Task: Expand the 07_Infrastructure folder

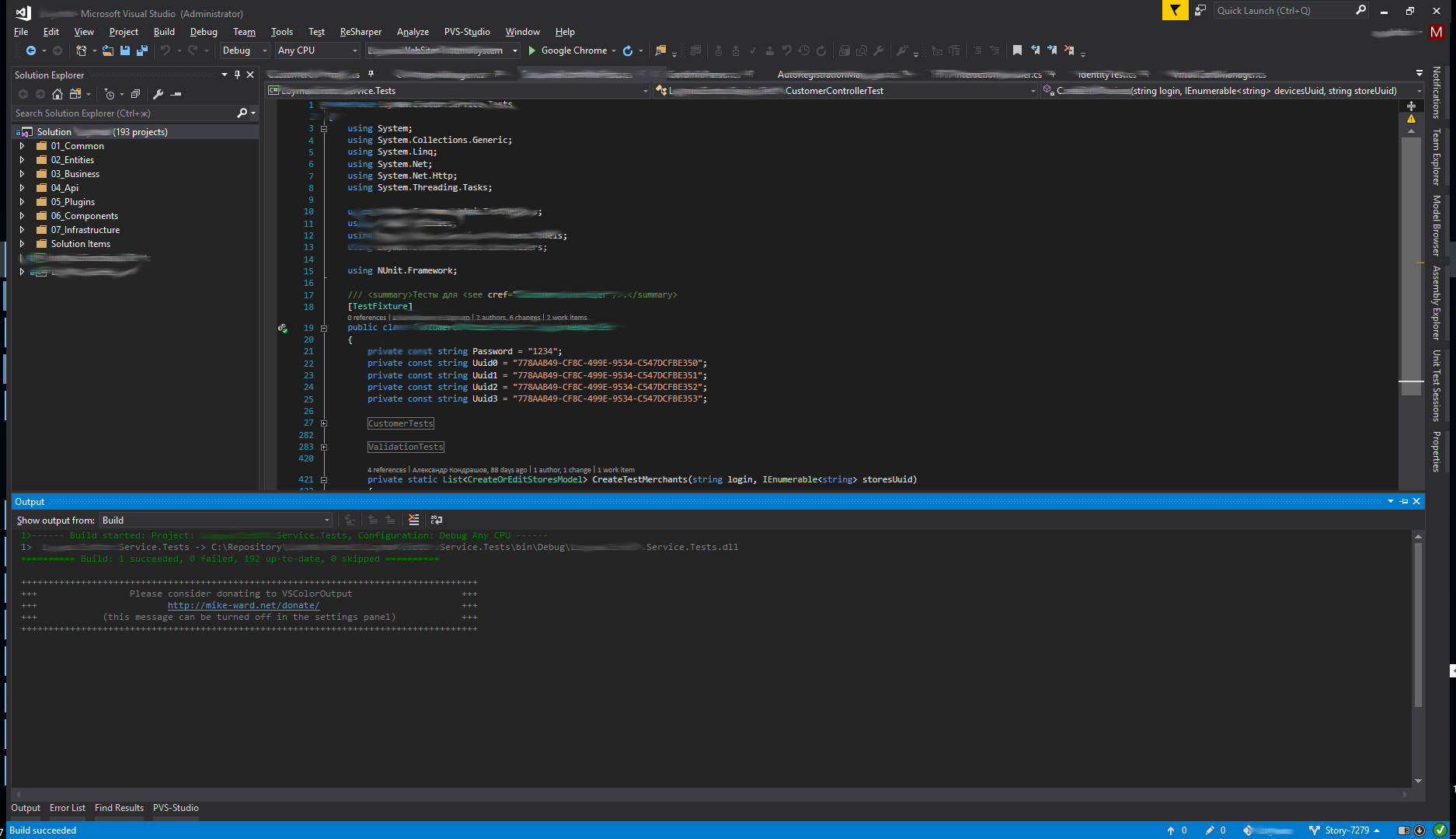Action: [x=22, y=230]
